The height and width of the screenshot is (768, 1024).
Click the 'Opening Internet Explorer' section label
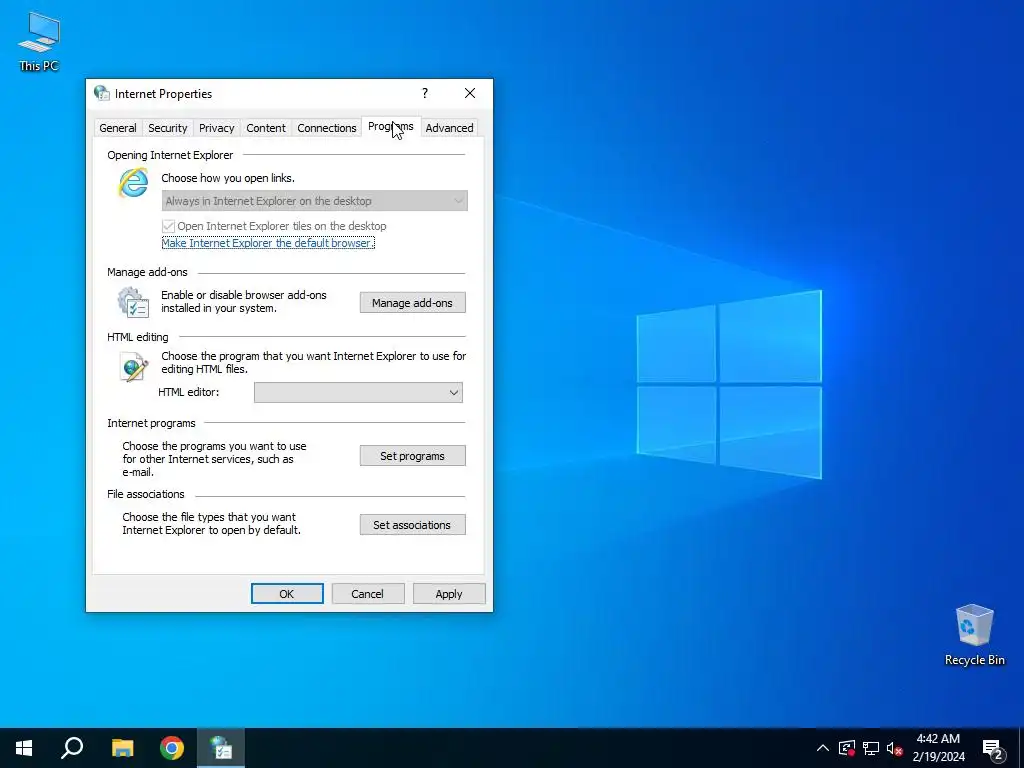(170, 155)
